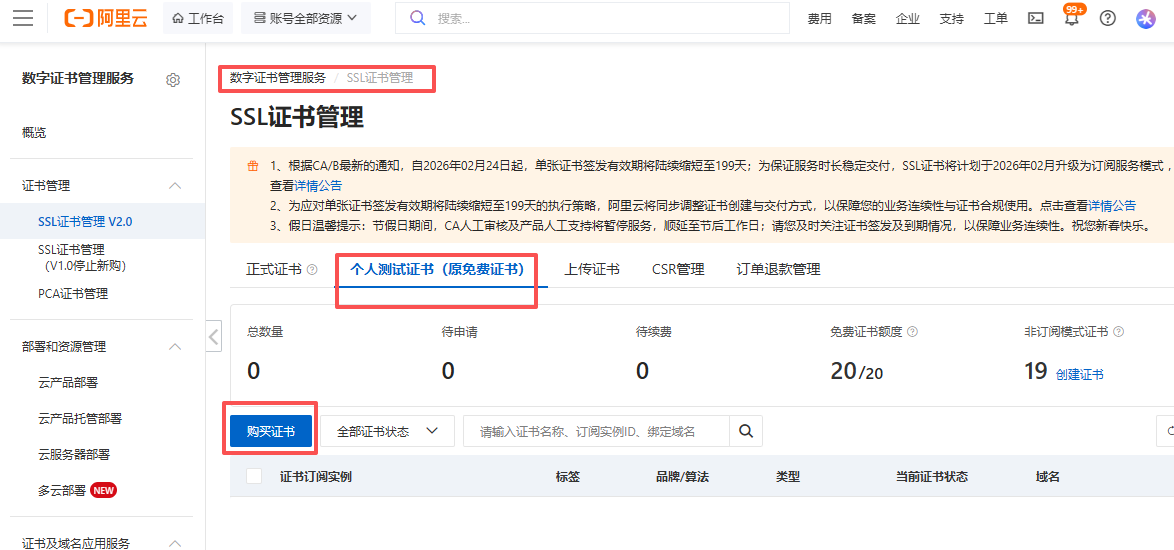
Task: Click the 购买证书 button
Action: (270, 431)
